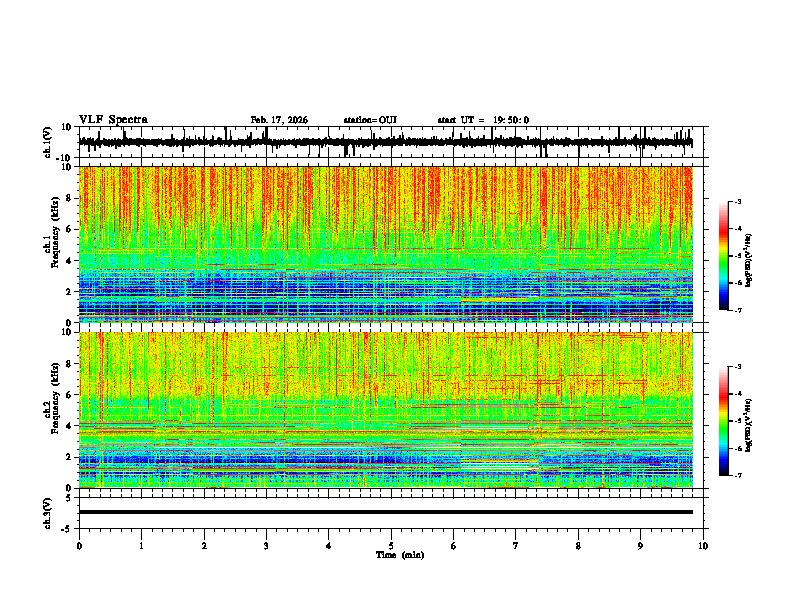Click the '-7' tick on ch.2 color bar

point(738,476)
